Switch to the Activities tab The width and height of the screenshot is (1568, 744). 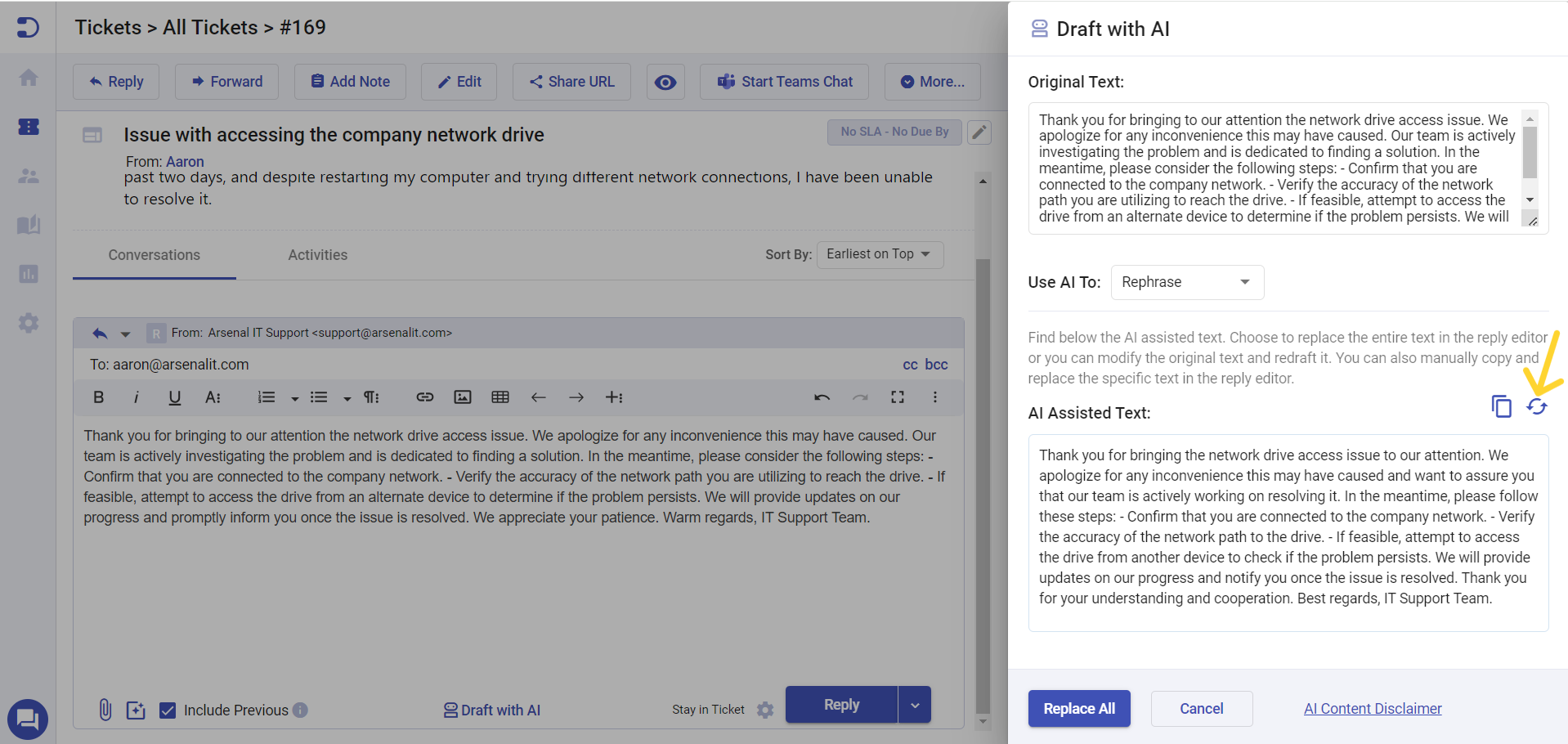(x=317, y=254)
